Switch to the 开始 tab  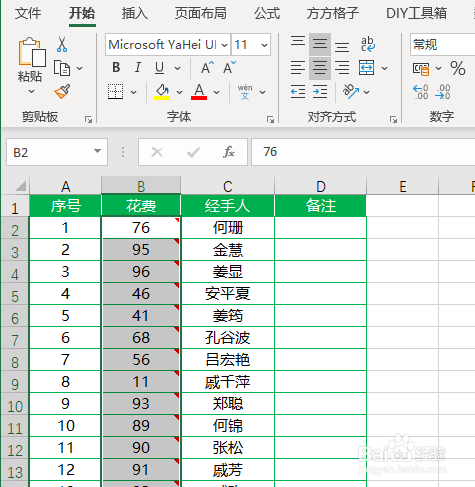coord(82,13)
